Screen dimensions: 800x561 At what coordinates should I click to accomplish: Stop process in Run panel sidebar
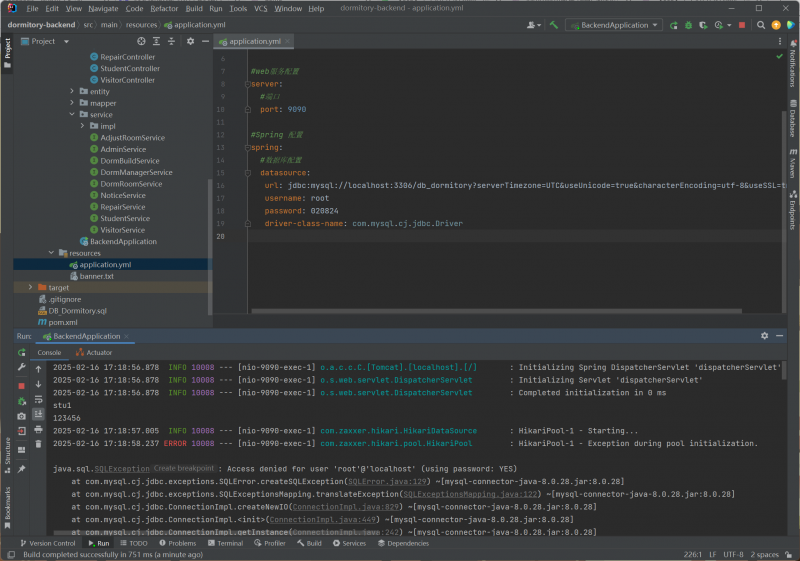21,386
